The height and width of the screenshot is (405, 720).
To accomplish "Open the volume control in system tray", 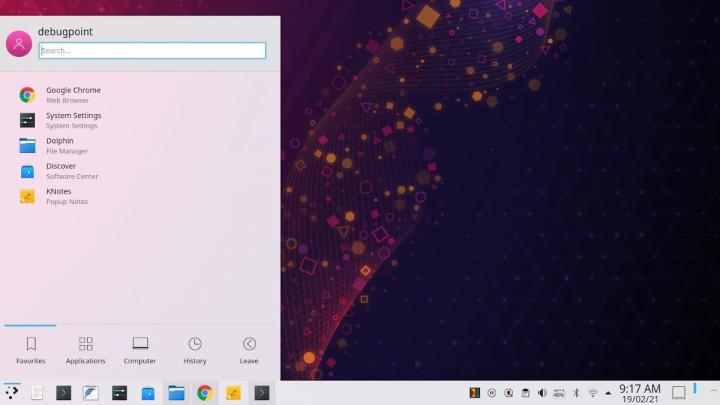I will tap(542, 393).
